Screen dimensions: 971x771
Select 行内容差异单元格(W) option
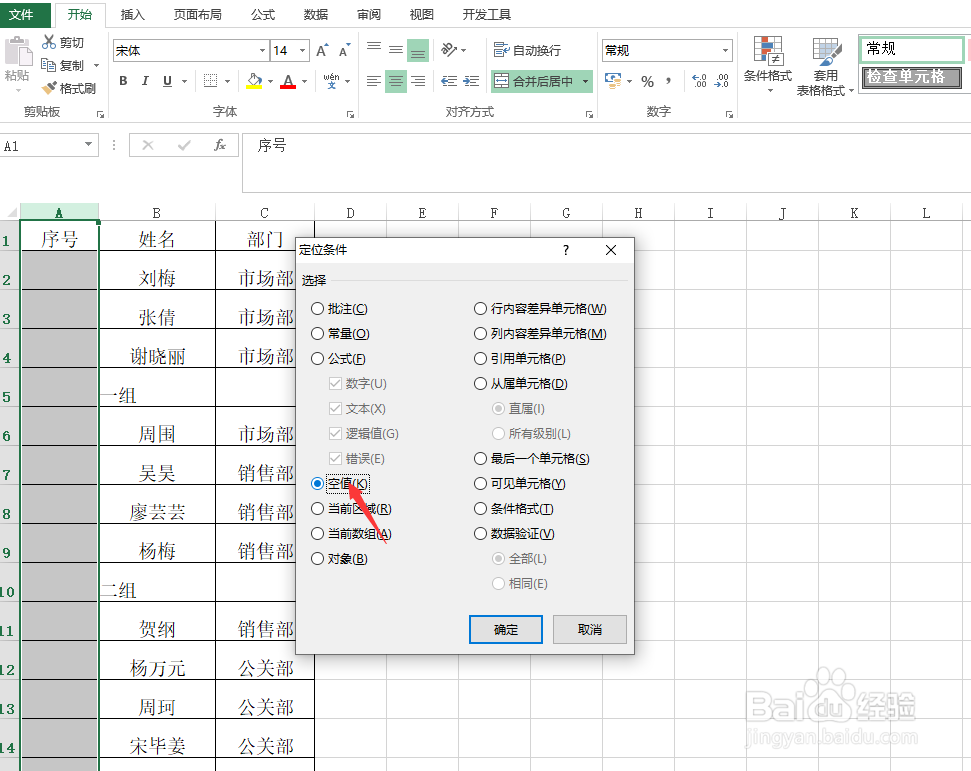(540, 308)
